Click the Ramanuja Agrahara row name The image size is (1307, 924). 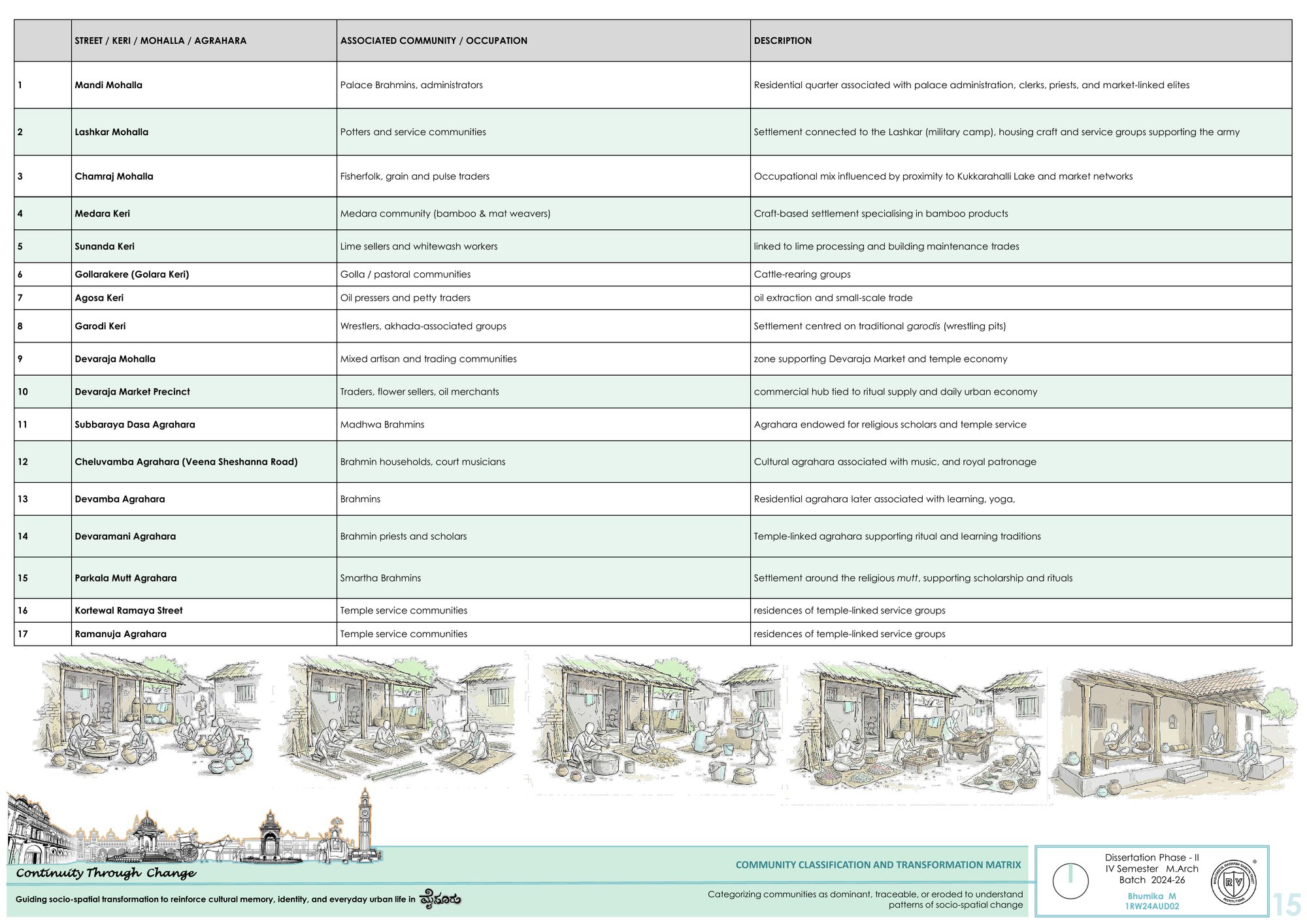121,634
